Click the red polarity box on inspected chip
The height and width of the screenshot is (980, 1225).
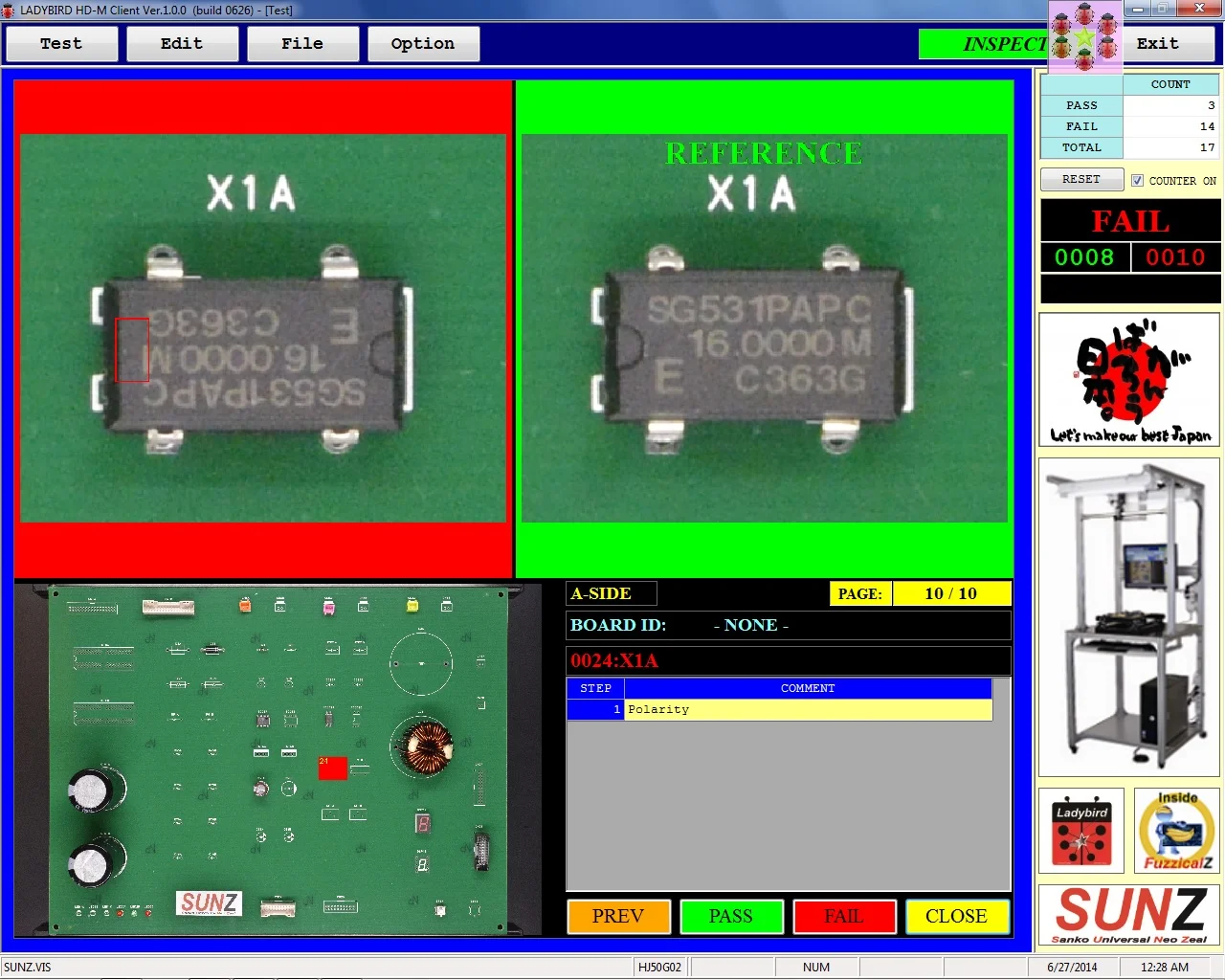click(132, 349)
